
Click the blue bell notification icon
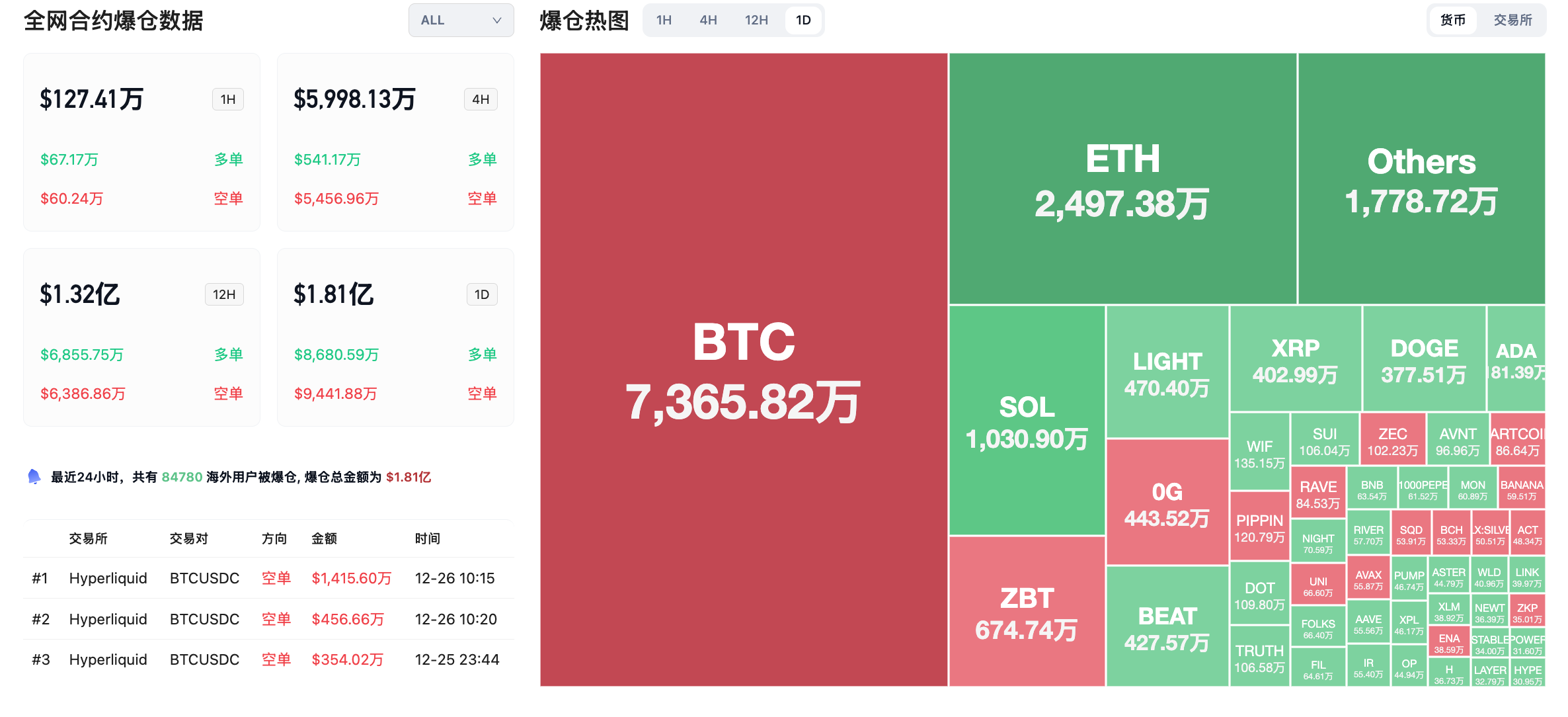pyautogui.click(x=34, y=476)
